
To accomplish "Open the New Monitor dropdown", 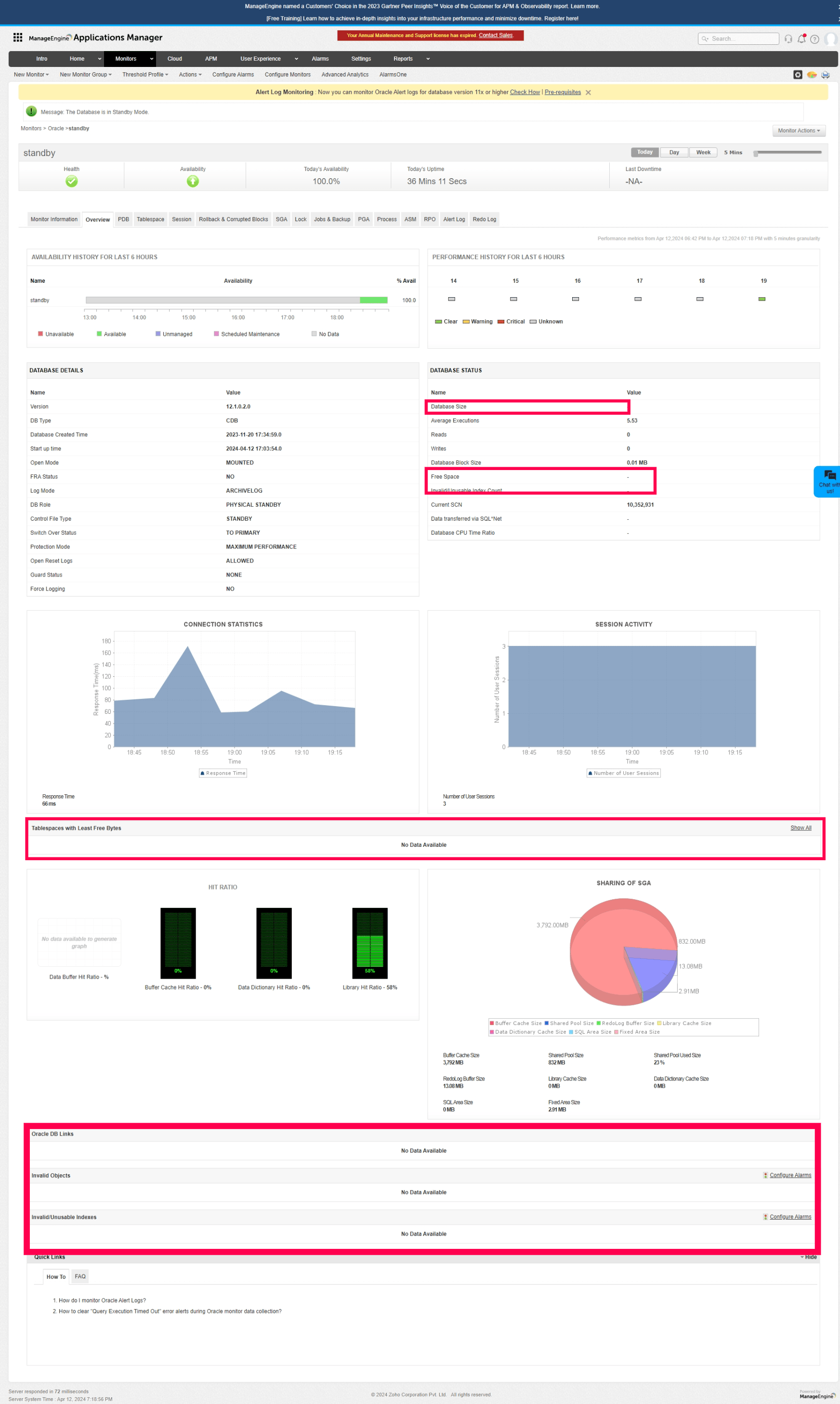I will click(31, 75).
